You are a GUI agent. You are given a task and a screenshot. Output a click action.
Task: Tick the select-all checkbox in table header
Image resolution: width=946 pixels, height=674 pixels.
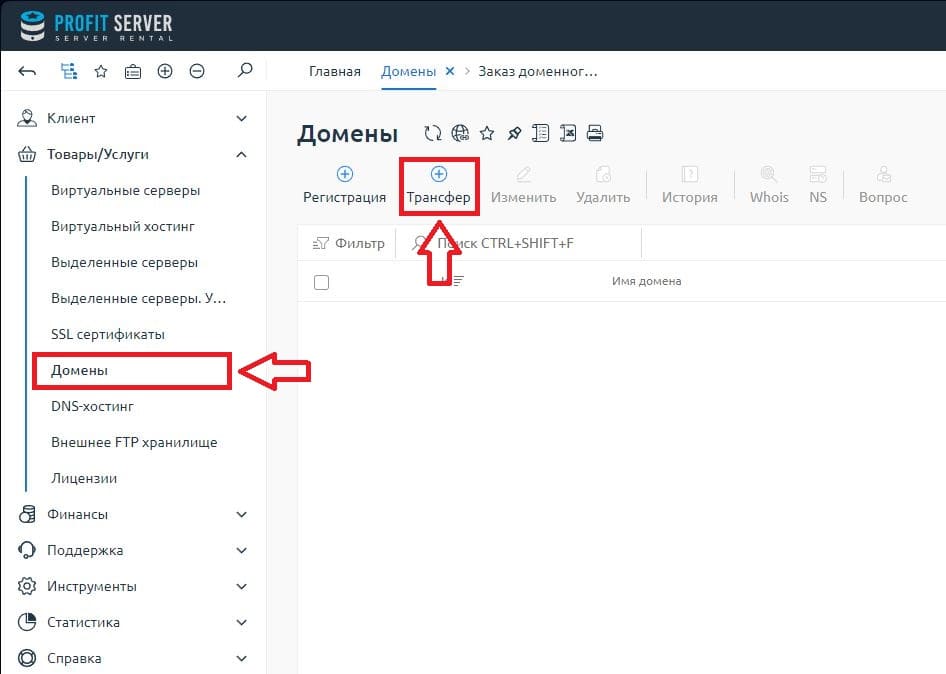tap(322, 282)
